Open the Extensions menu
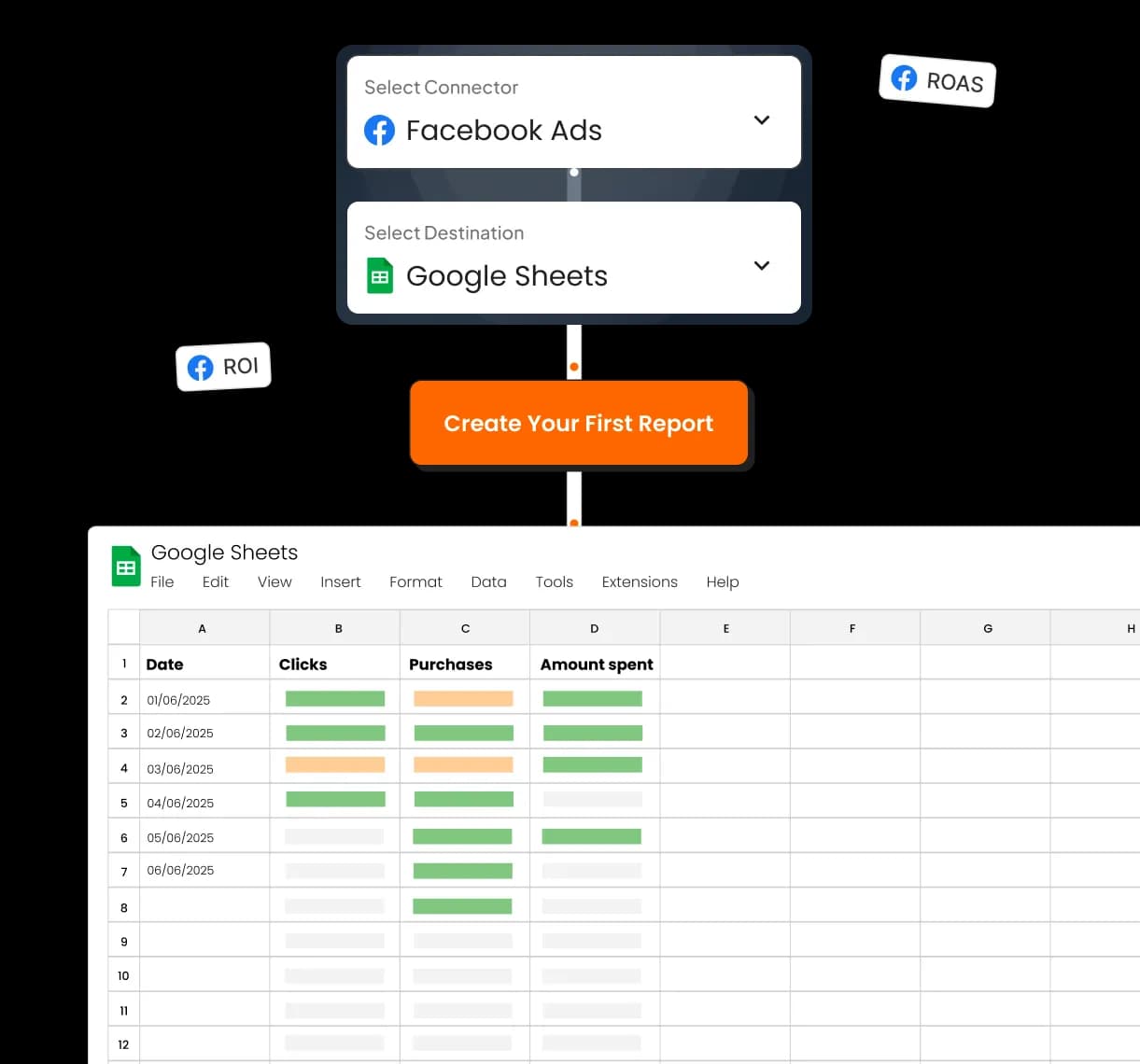 640,582
